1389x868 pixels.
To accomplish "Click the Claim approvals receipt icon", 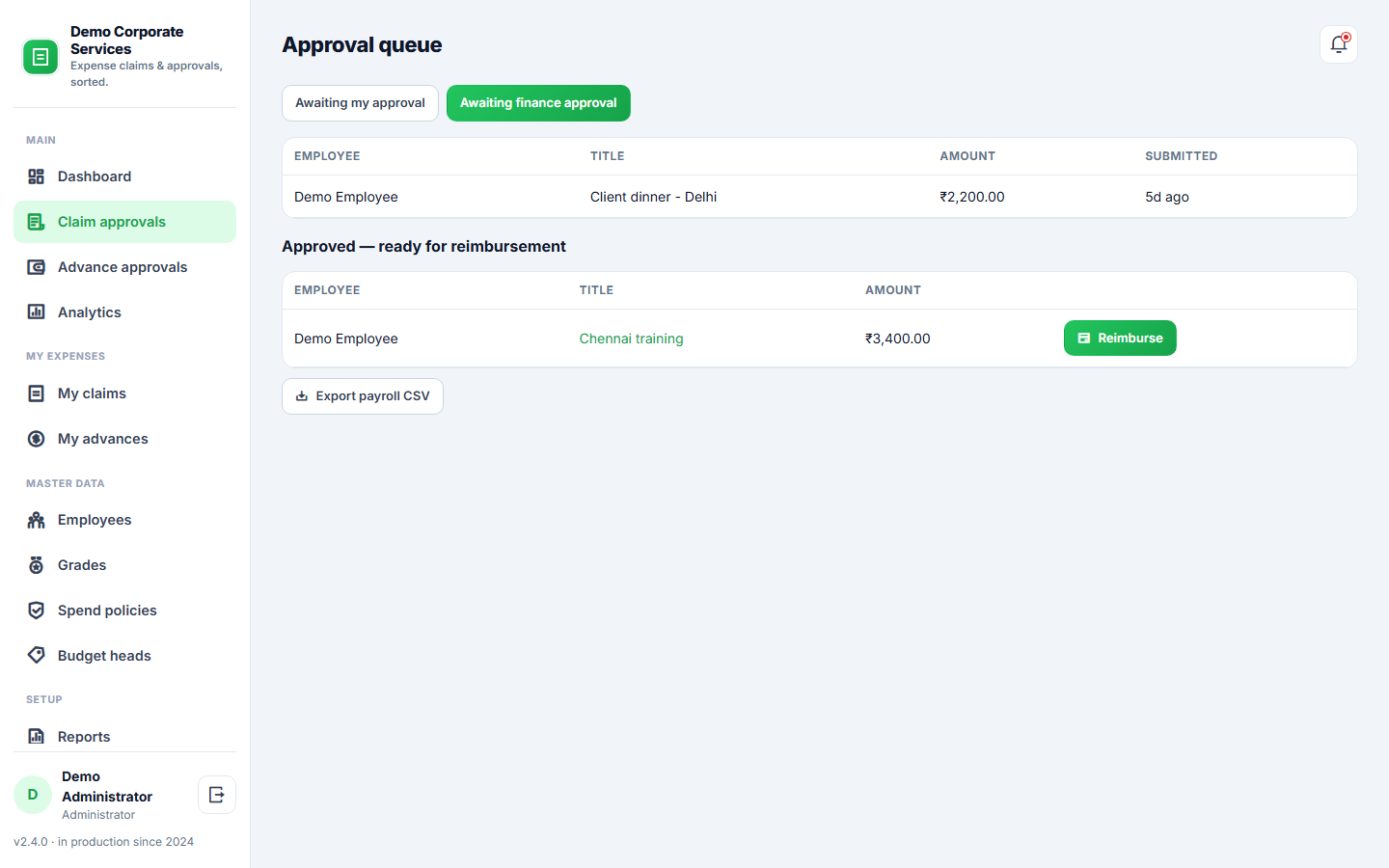I will [x=37, y=222].
